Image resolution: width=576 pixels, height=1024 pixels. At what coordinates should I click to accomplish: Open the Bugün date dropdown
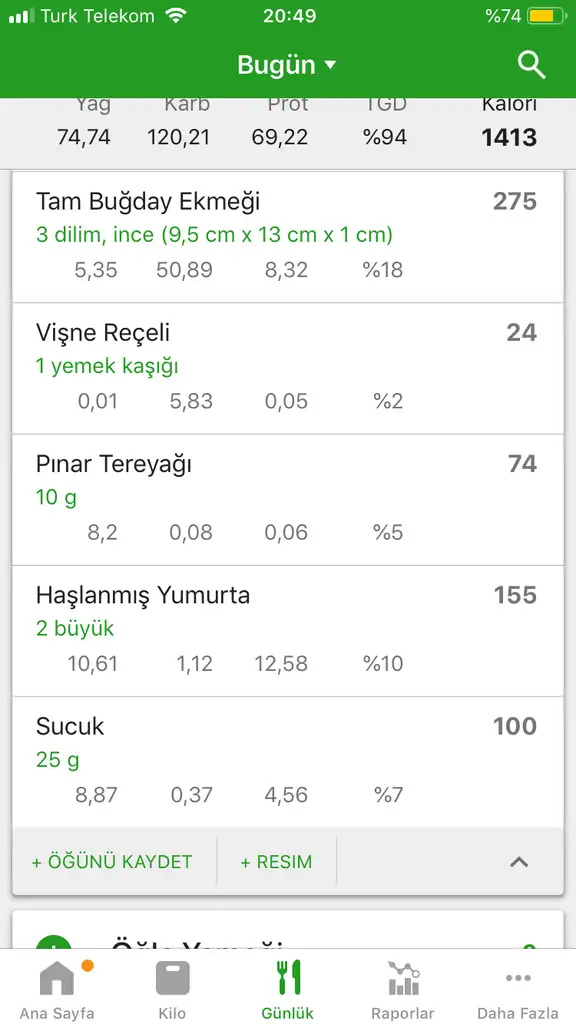pos(287,65)
